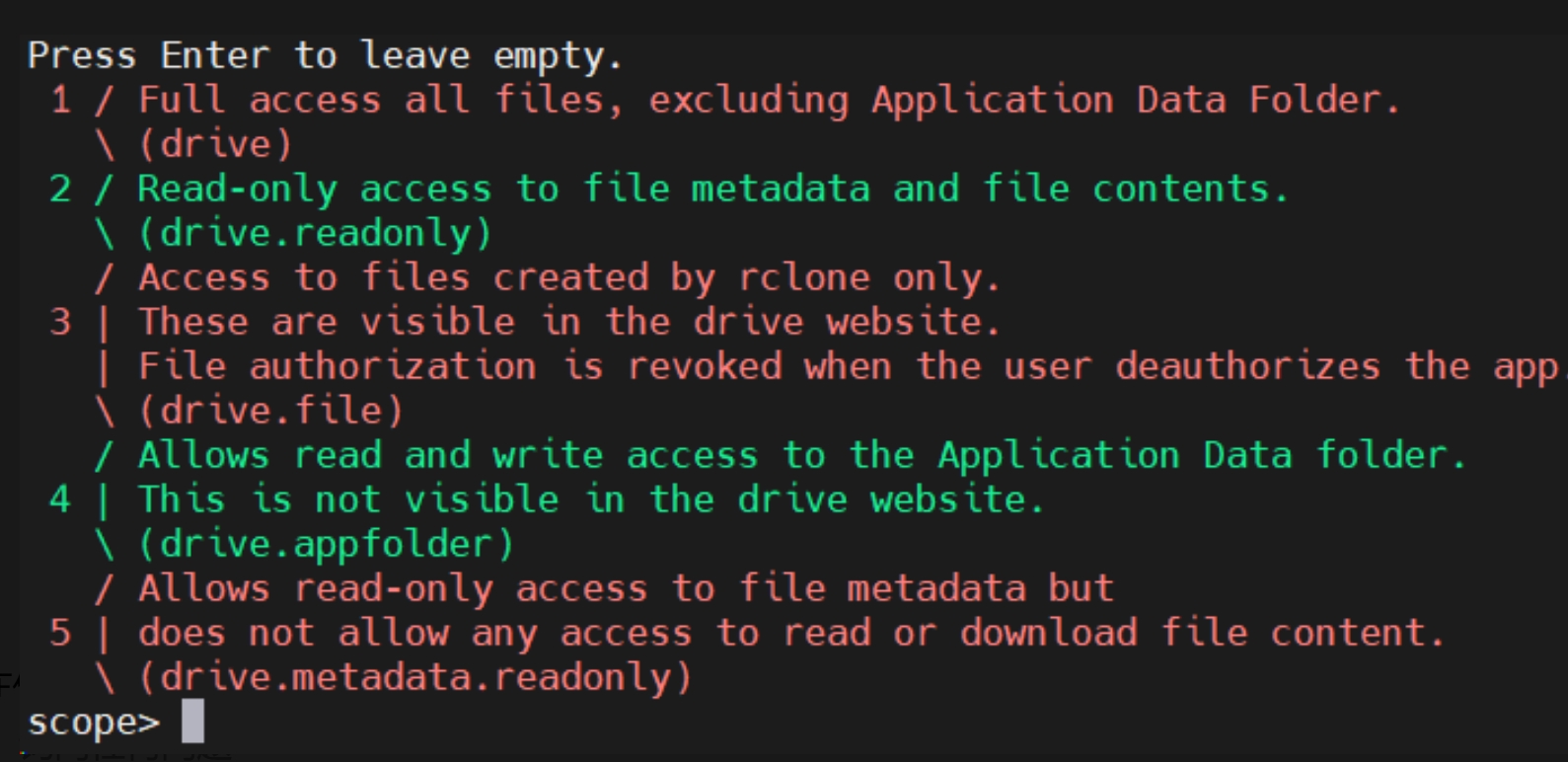The image size is (1568, 762).
Task: Click 'Full access all files' description line
Action: point(769,100)
